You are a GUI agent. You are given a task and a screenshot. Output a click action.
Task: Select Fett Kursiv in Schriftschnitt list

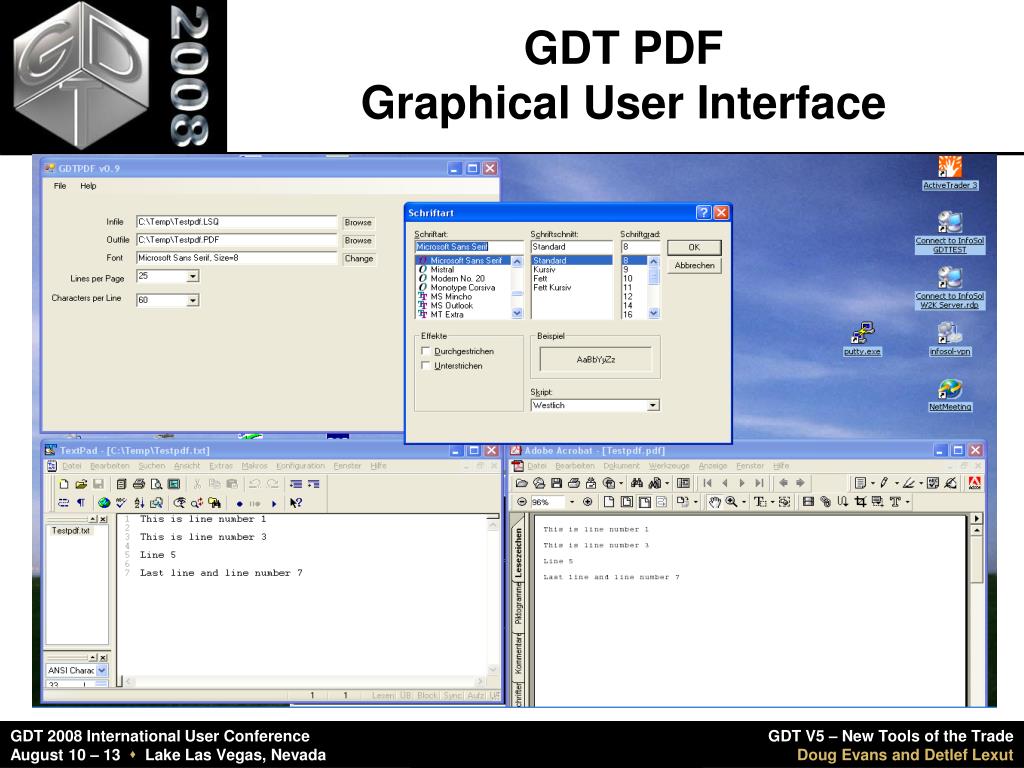point(552,287)
